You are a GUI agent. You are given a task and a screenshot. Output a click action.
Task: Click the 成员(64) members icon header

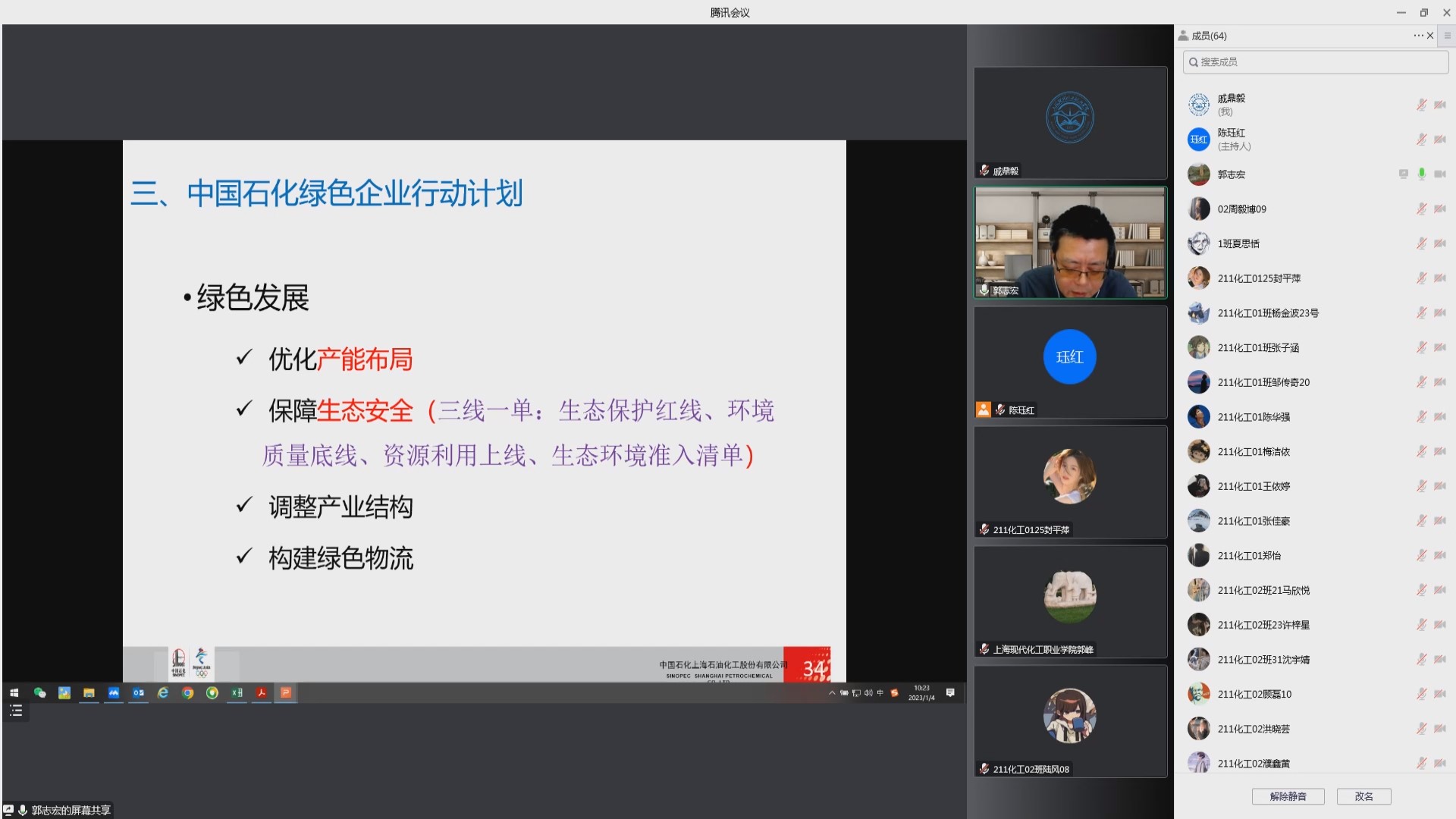(1184, 36)
